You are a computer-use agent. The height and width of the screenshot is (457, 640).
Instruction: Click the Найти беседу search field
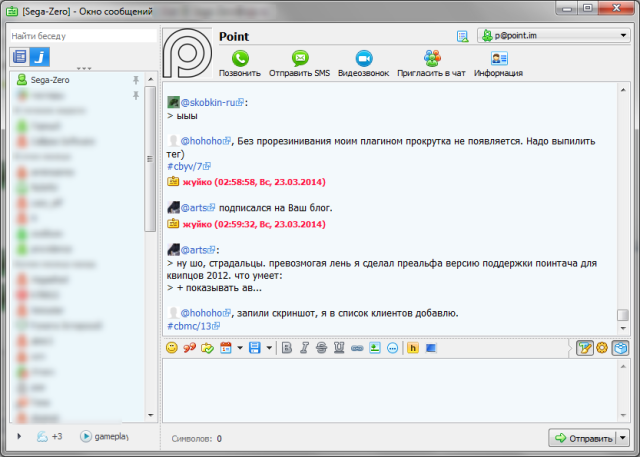(80, 36)
